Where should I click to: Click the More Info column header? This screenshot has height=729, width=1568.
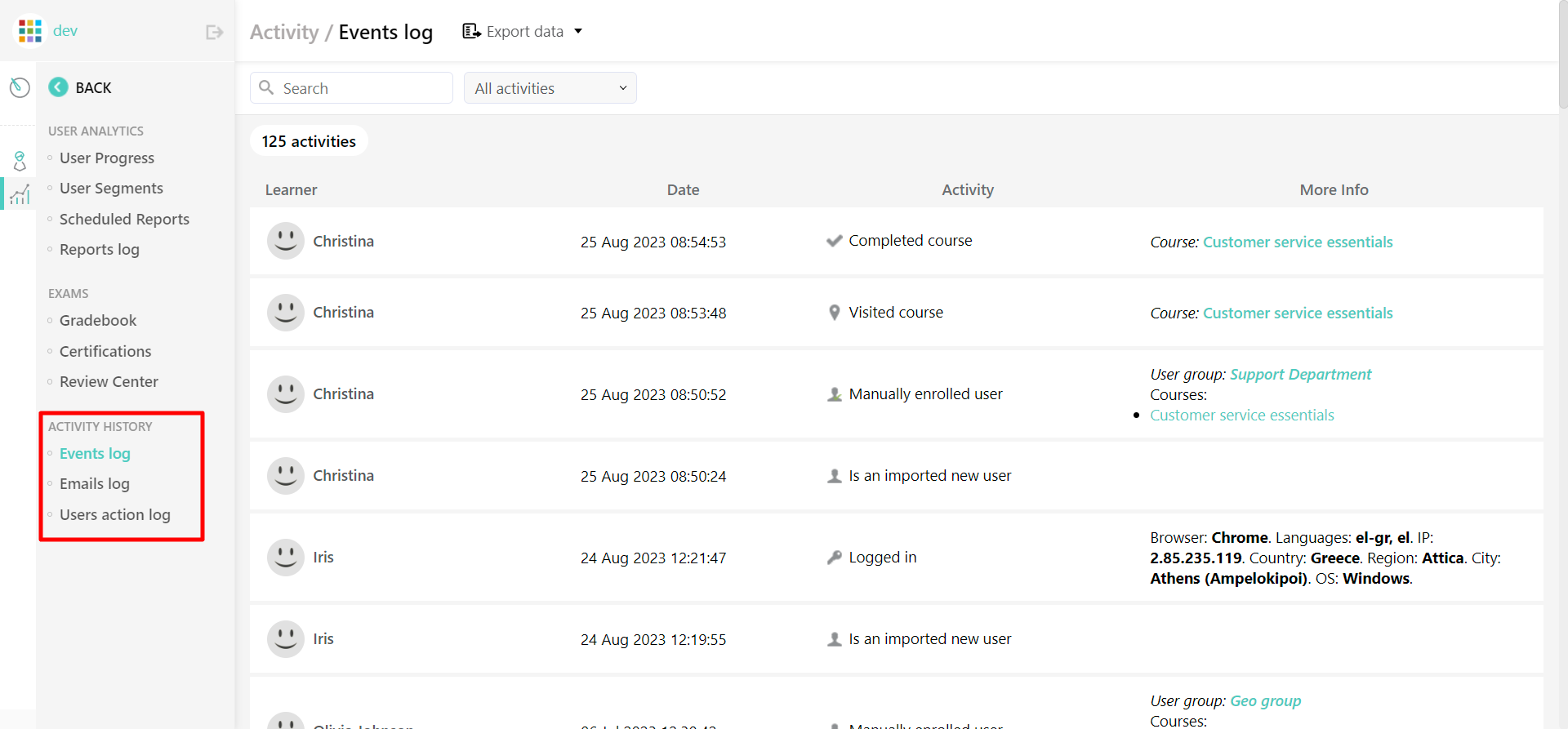click(1334, 189)
